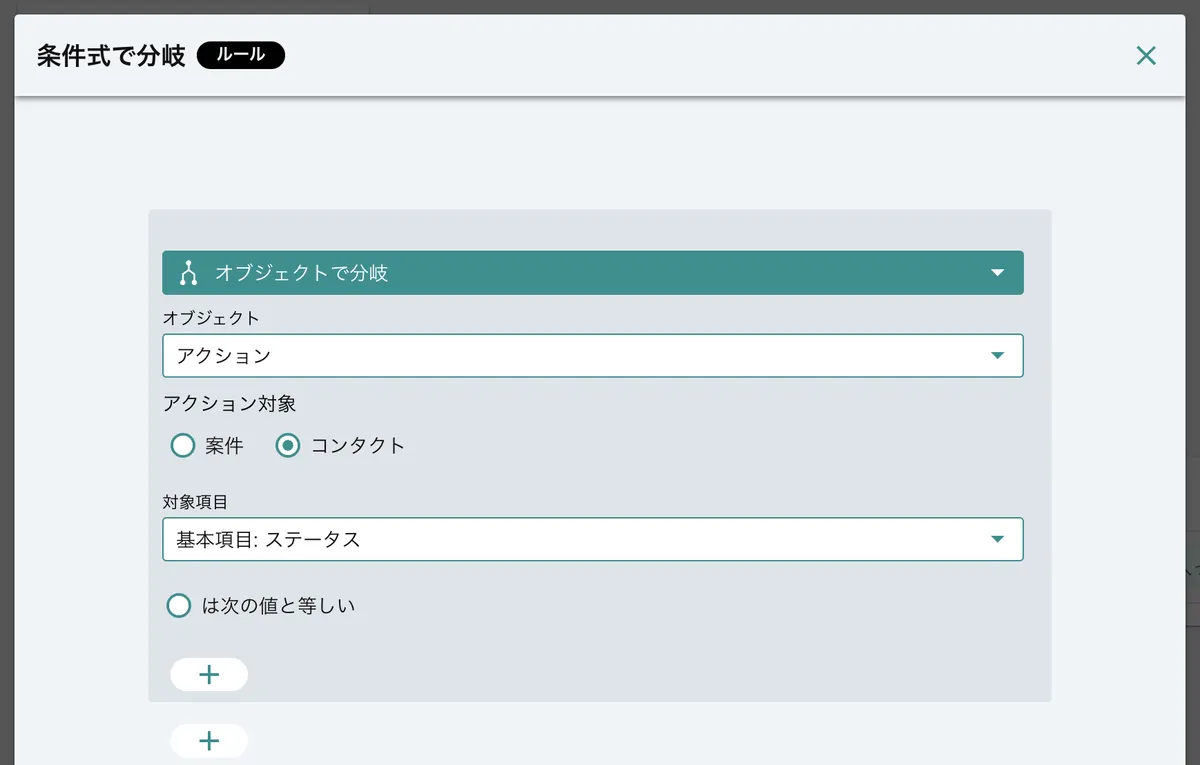Viewport: 1200px width, 765px height.
Task: Click the アクション対象 section label
Action: [229, 404]
